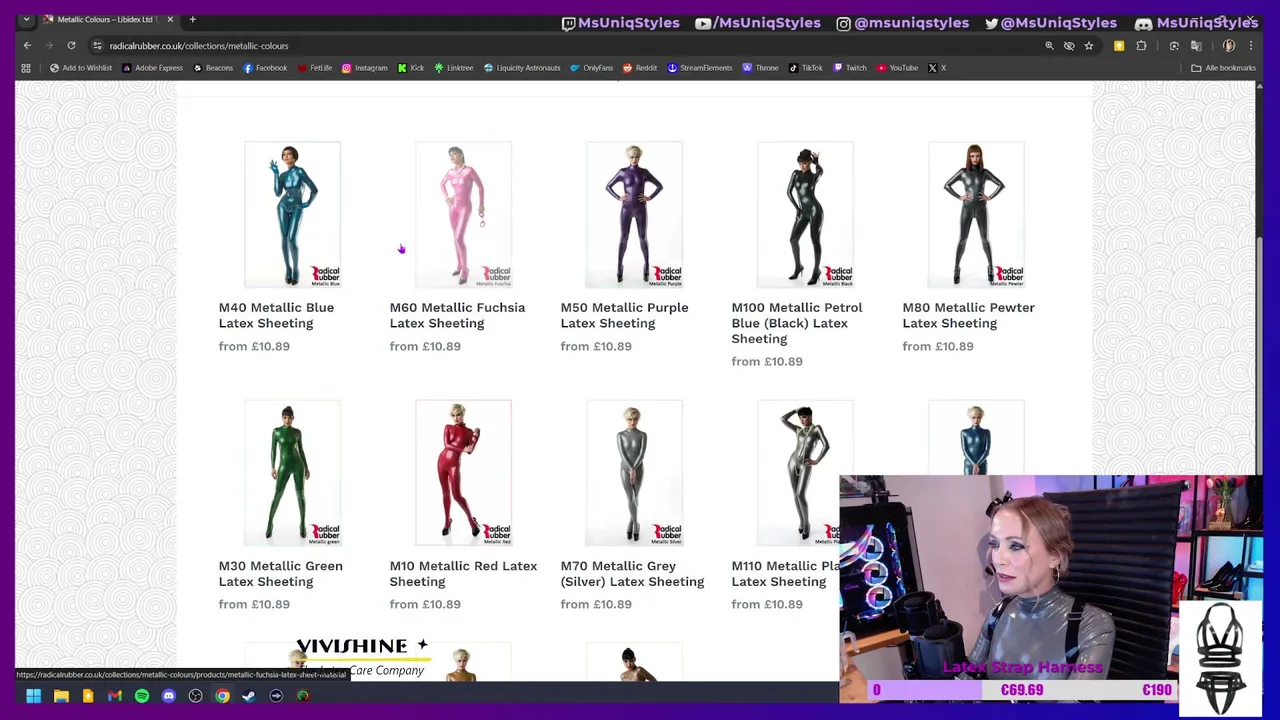Open Steam from the taskbar
Viewport: 1280px width, 720px height.
[249, 696]
